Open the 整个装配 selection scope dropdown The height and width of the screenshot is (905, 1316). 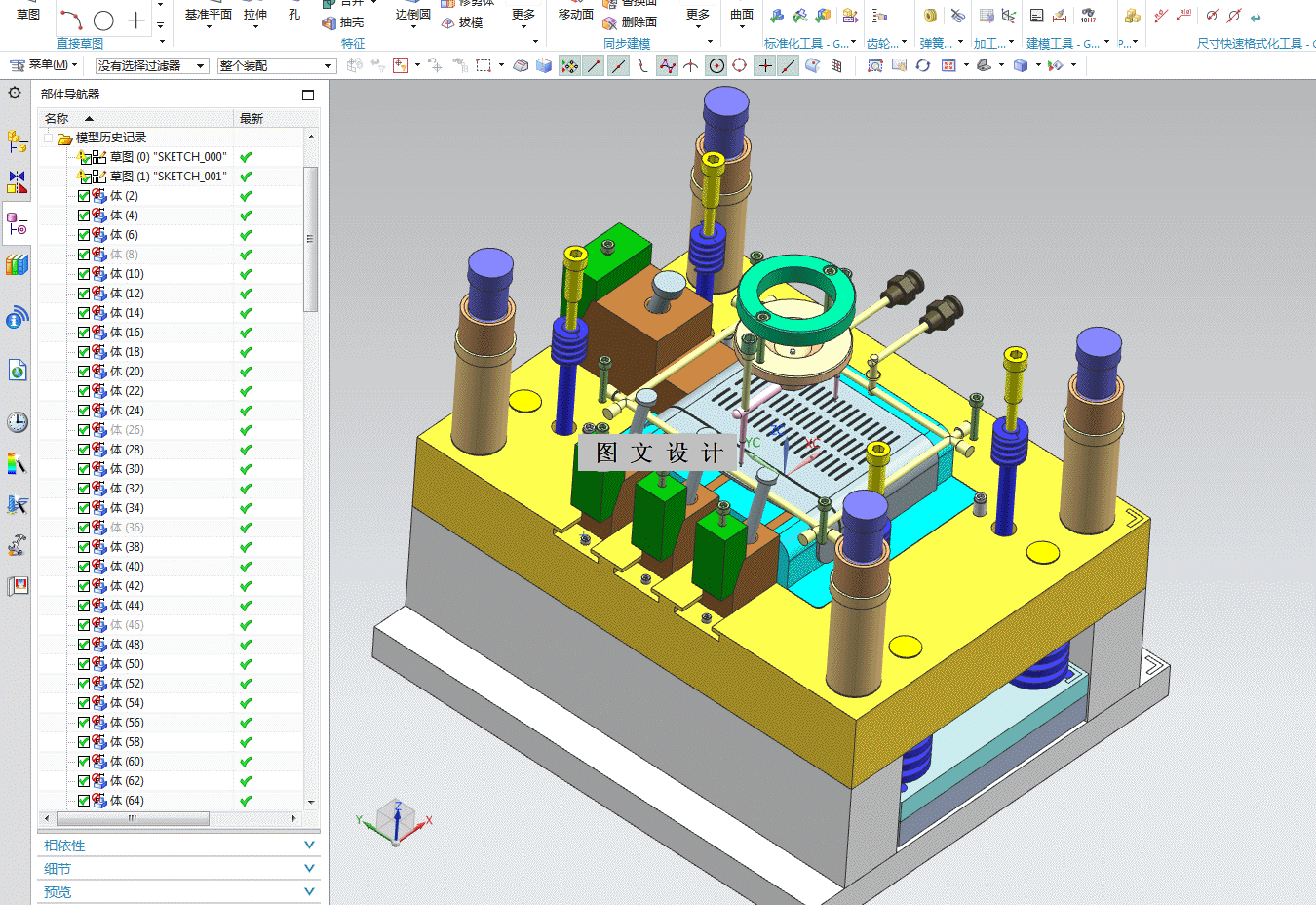pyautogui.click(x=277, y=65)
